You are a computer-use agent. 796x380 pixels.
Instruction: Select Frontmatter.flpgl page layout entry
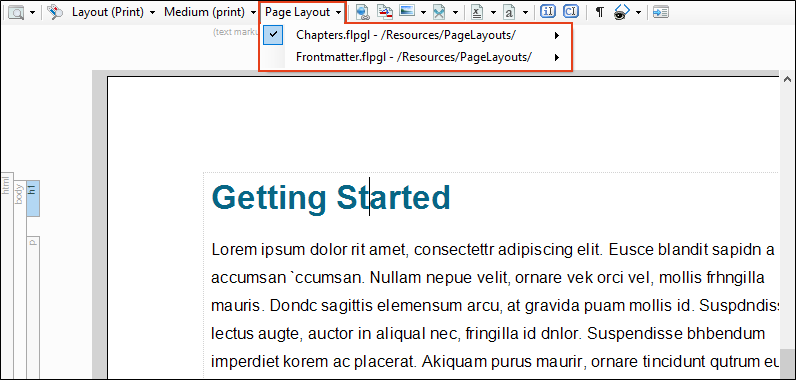(x=415, y=57)
